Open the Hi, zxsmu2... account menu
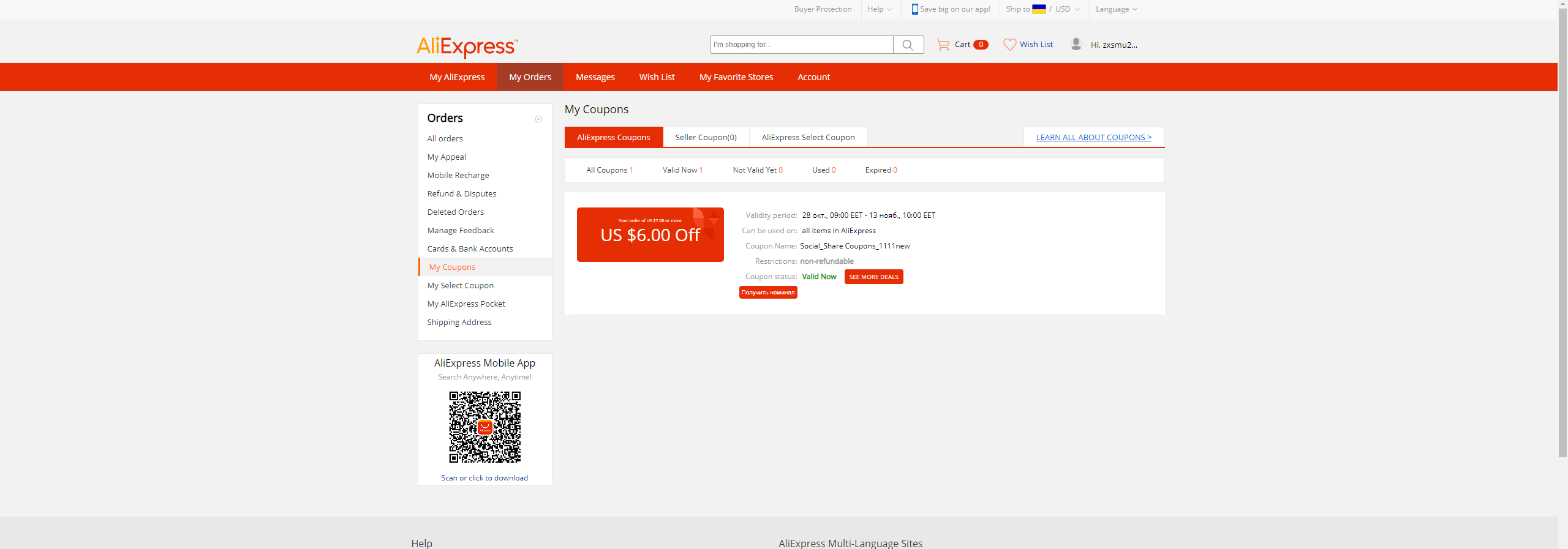Screen dimensions: 1568x549 (1114, 45)
